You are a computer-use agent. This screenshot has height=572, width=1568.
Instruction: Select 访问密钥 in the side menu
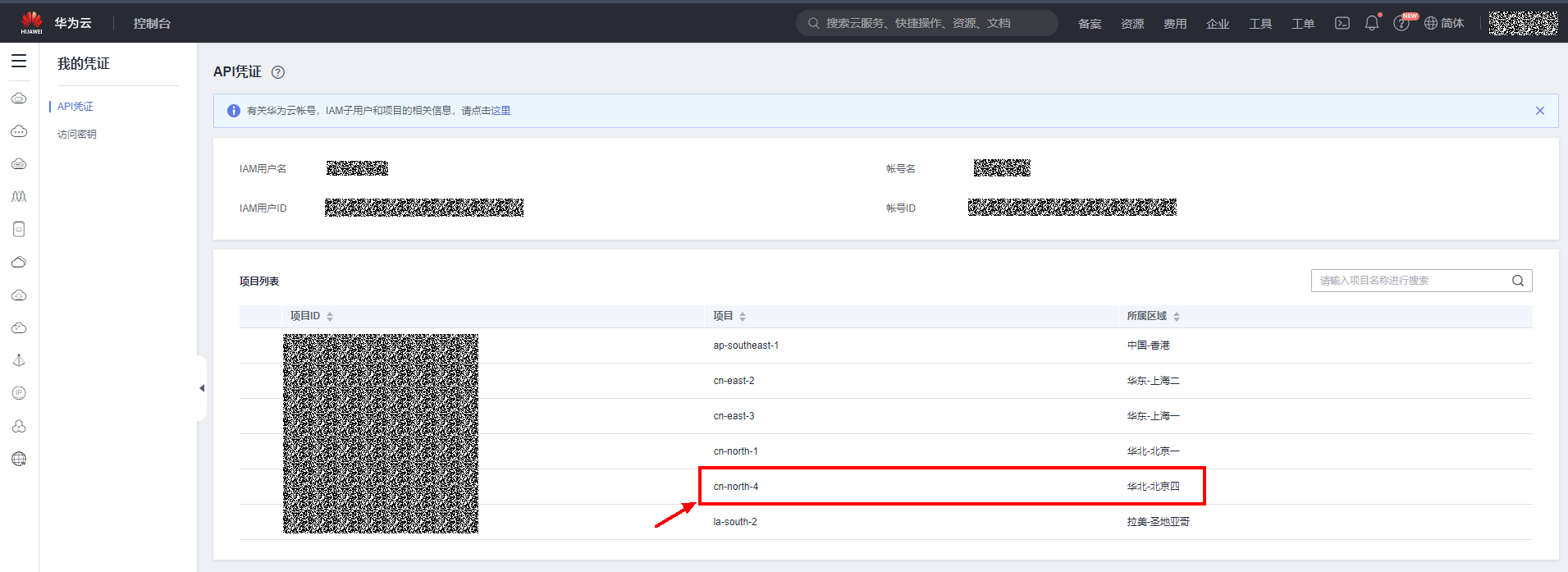(77, 135)
